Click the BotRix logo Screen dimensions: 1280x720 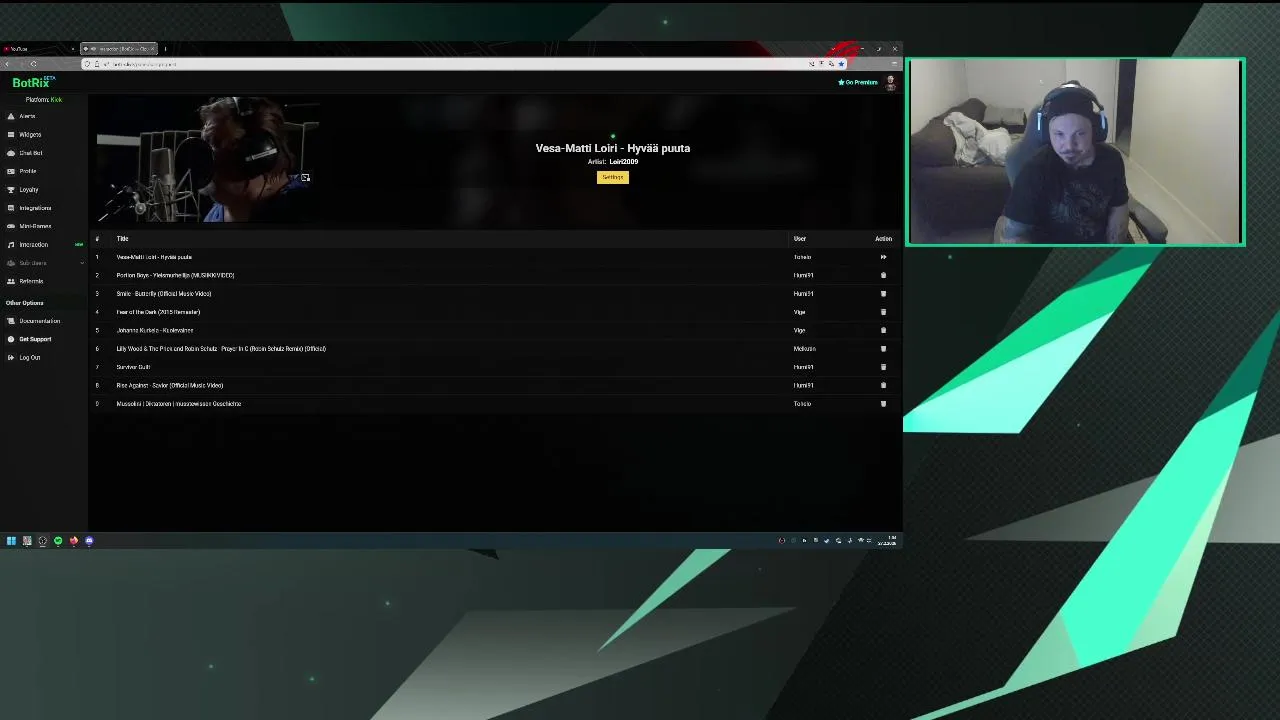(33, 82)
